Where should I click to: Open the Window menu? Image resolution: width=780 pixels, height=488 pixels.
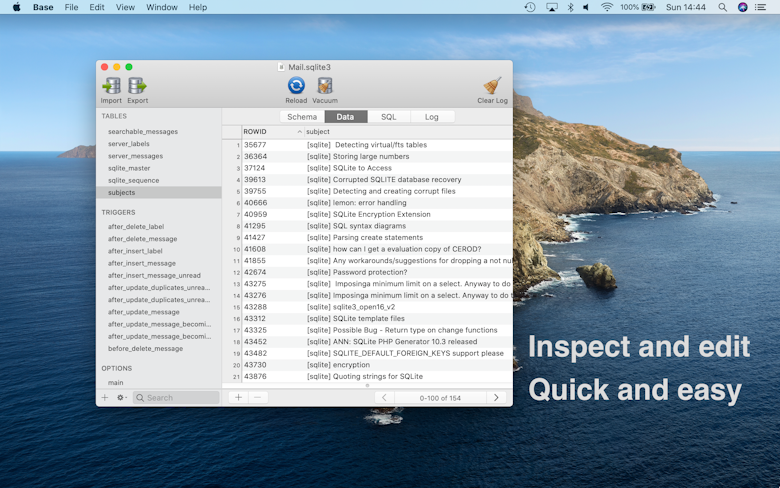162,7
